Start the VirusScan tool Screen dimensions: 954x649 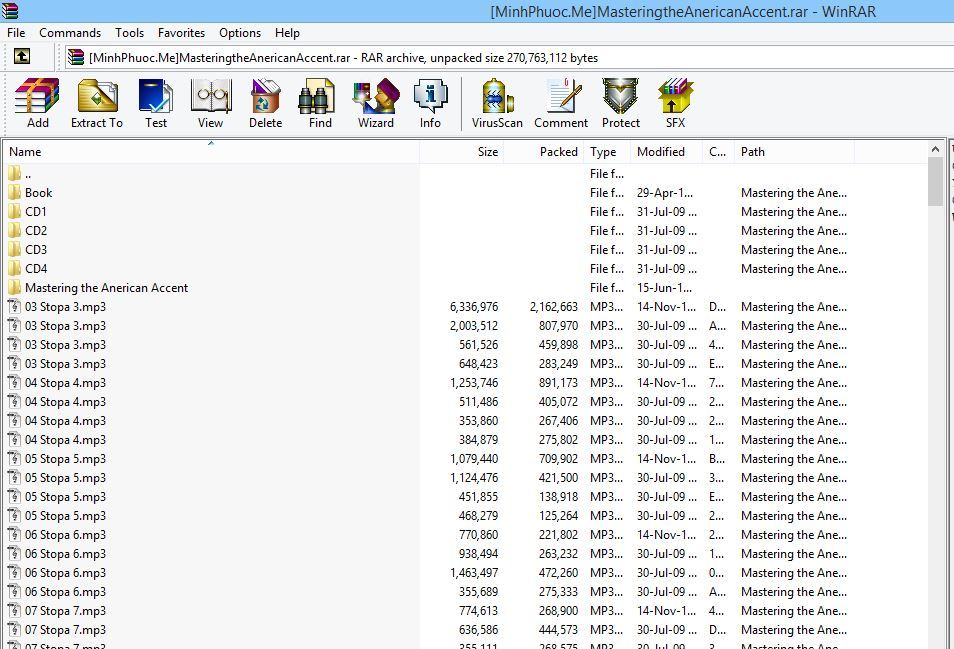(x=497, y=103)
